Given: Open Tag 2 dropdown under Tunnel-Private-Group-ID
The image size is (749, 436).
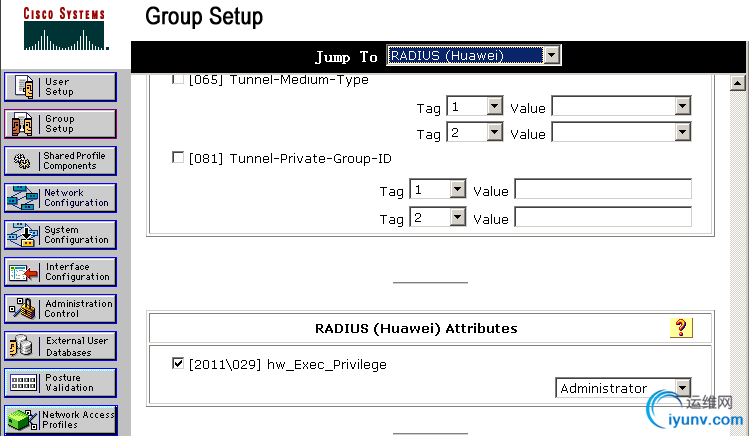Looking at the screenshot, I should pos(438,217).
